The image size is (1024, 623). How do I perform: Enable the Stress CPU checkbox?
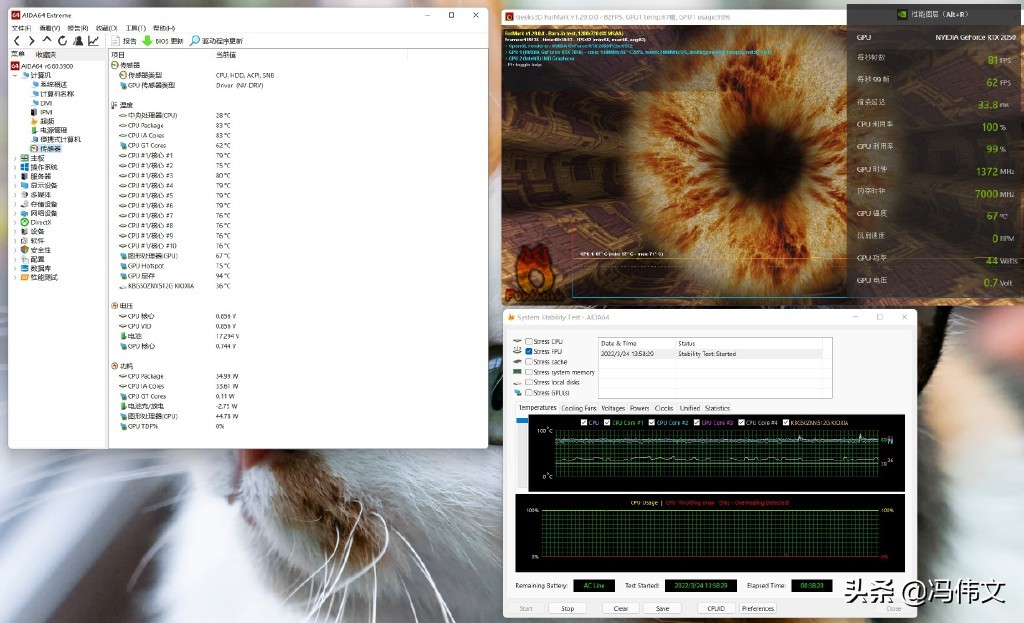tap(529, 341)
